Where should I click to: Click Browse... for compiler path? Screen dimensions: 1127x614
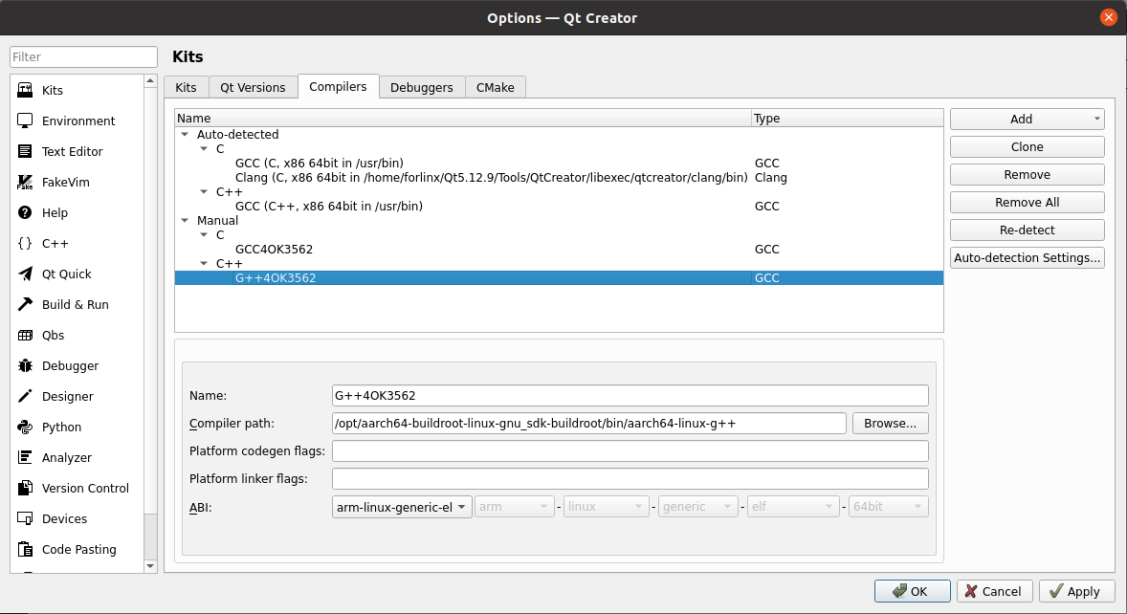click(x=890, y=423)
